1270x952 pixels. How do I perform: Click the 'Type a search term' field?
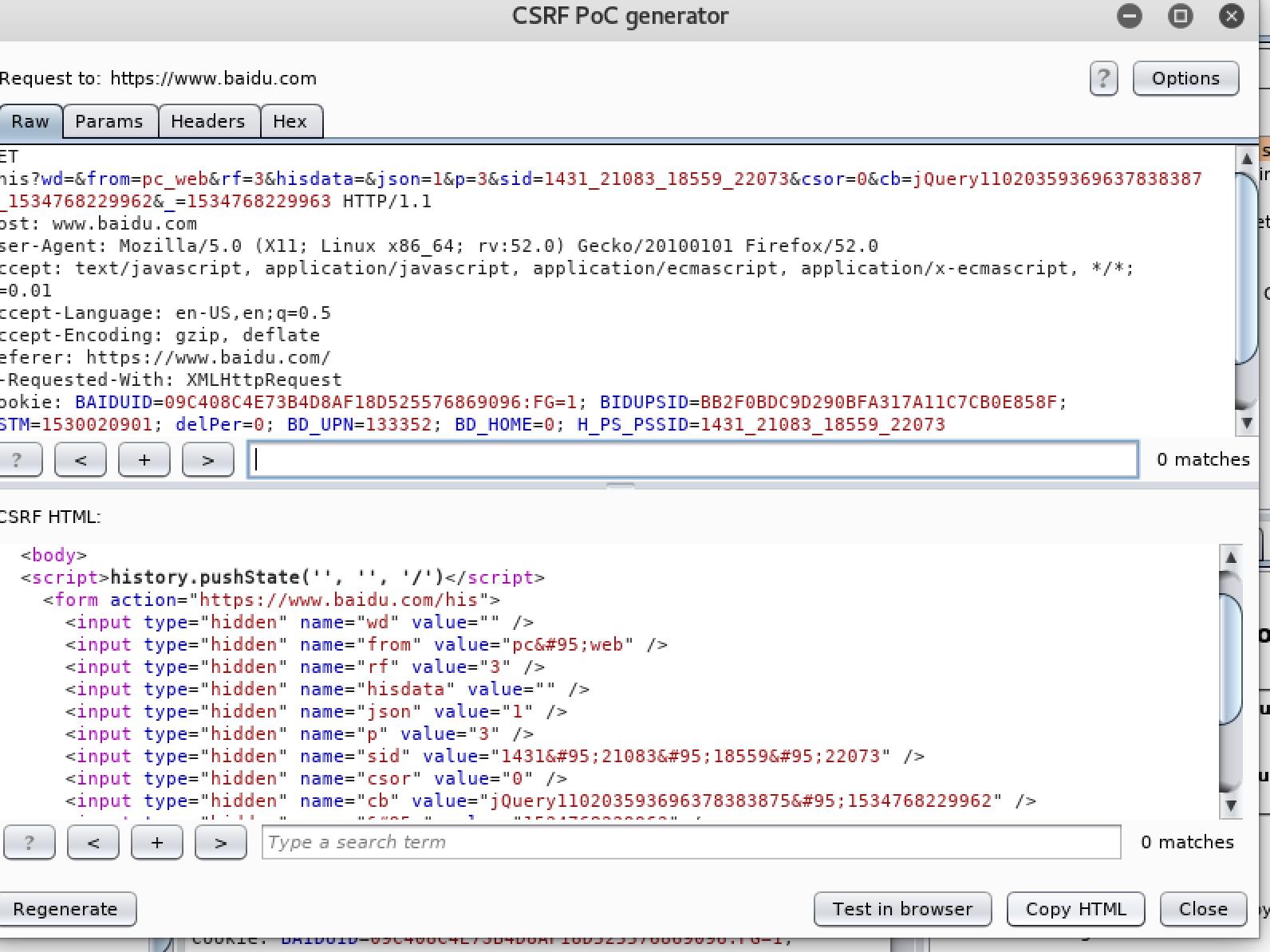tap(691, 843)
